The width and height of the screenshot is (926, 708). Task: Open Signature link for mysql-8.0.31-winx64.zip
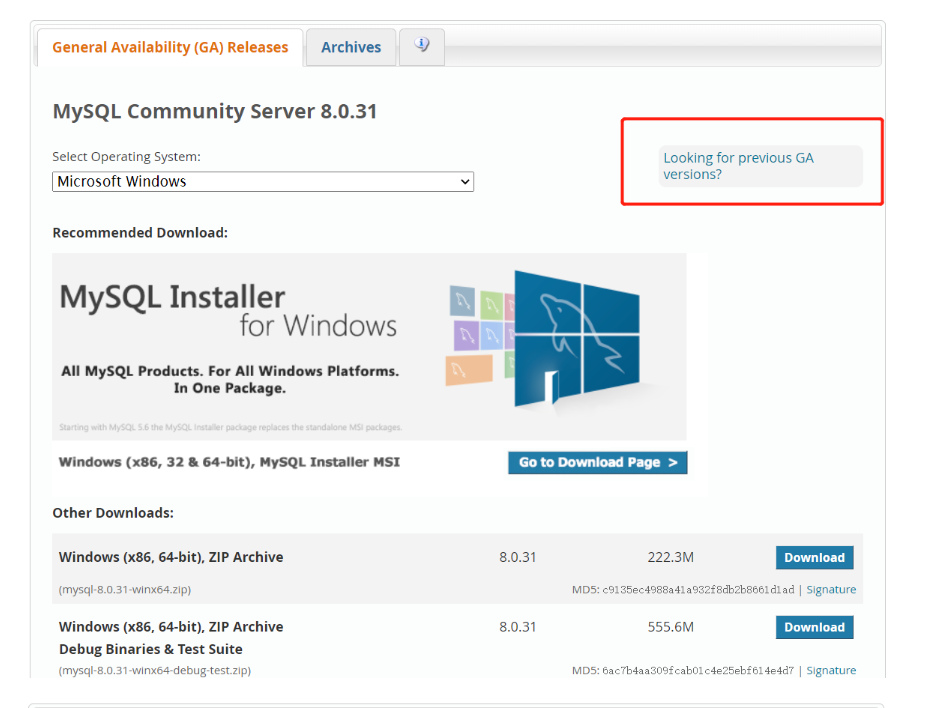[831, 590]
